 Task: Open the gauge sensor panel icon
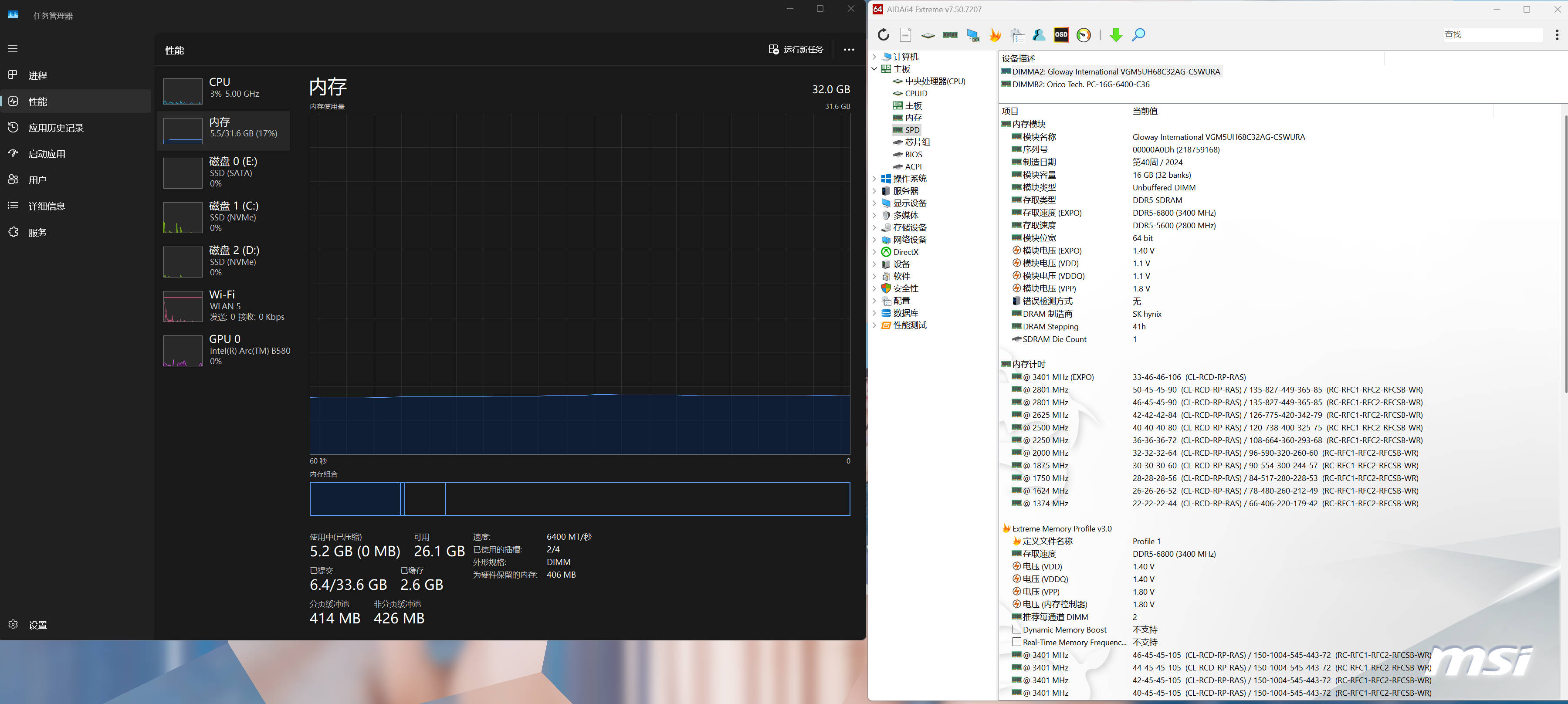[1084, 35]
